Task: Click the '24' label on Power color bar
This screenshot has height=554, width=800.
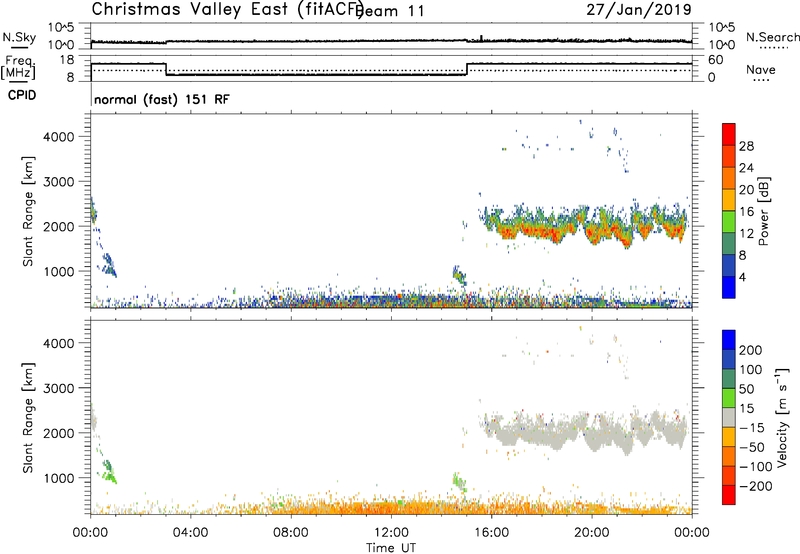Action: [746, 168]
